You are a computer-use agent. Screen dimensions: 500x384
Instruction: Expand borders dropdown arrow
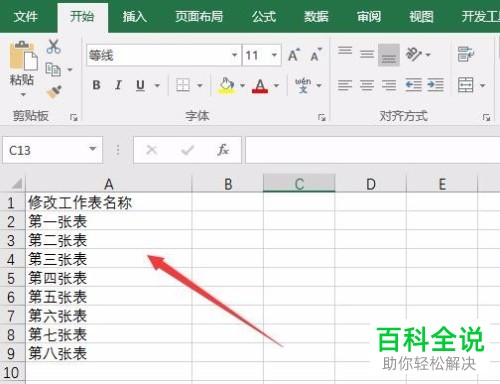point(199,86)
